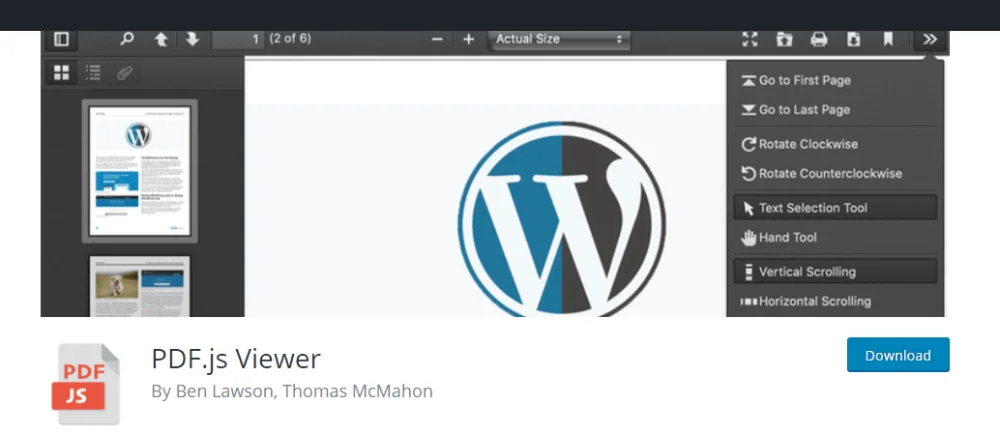This screenshot has width=1000, height=434.
Task: Click the page number input field
Action: pos(238,40)
